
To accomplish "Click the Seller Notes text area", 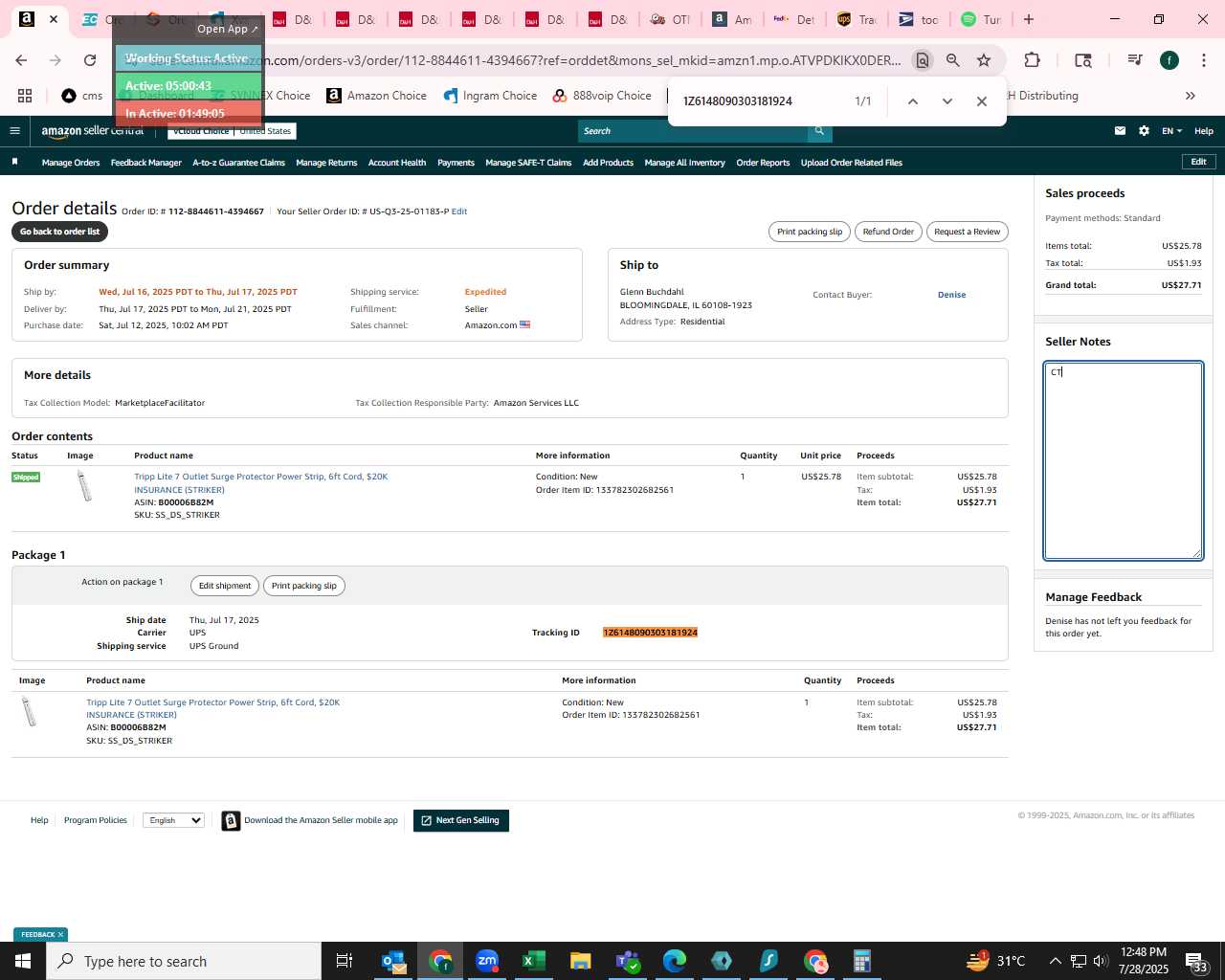I will click(1124, 460).
